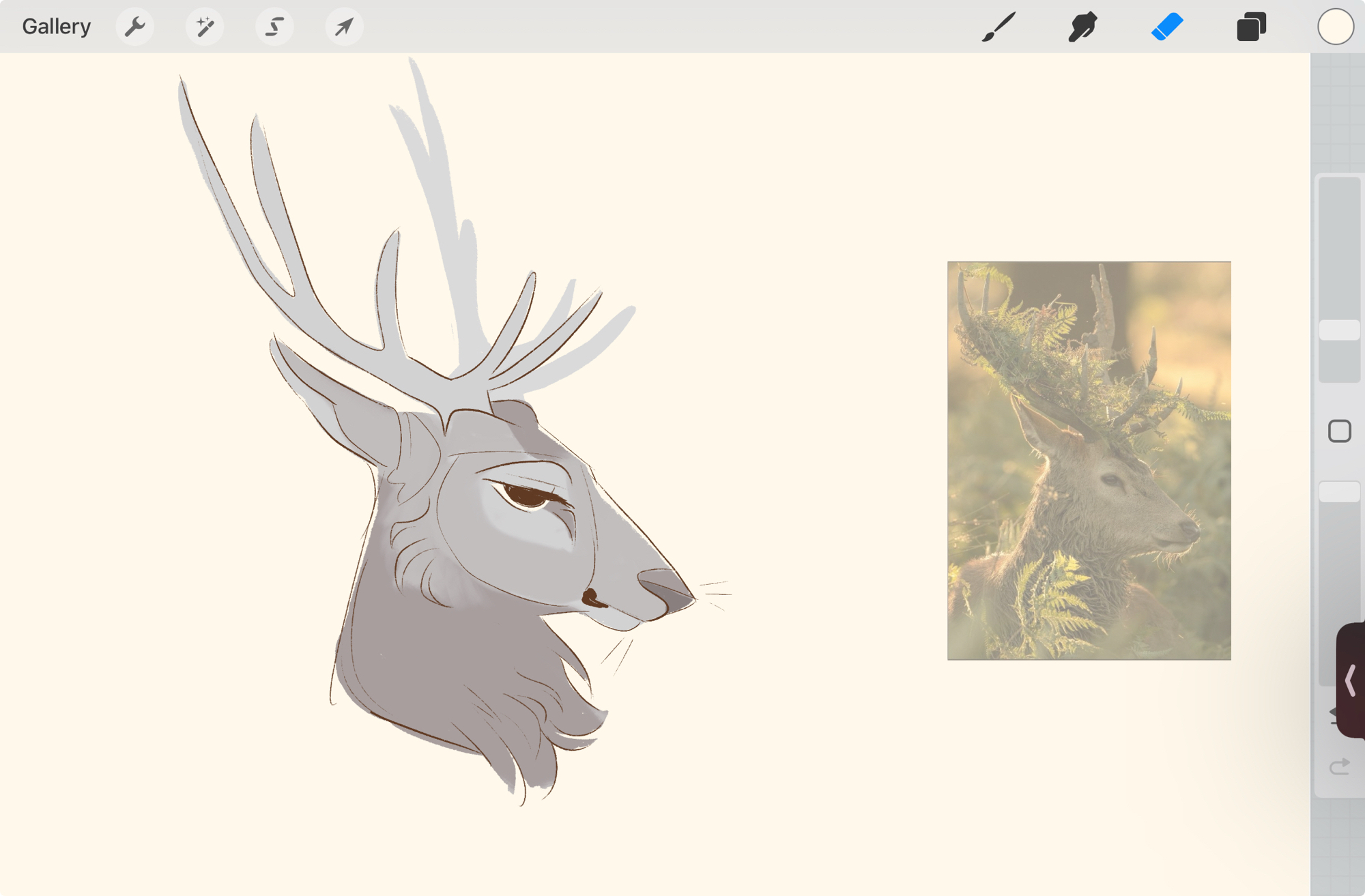Image resolution: width=1365 pixels, height=896 pixels.
Task: Select the Paint brush tool
Action: 998,27
